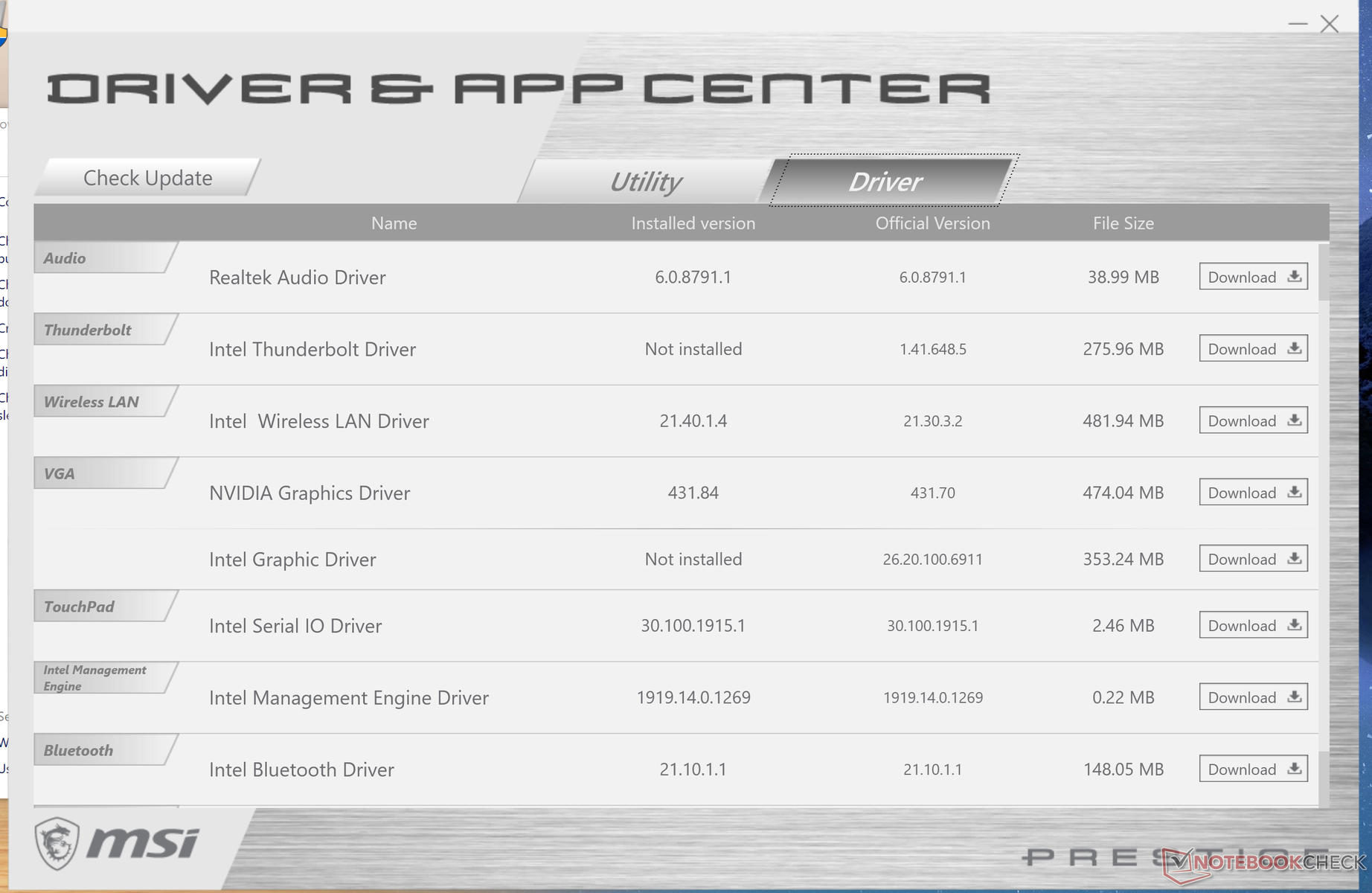The height and width of the screenshot is (893, 1372).
Task: Click the Official Version column header
Action: pyautogui.click(x=932, y=223)
